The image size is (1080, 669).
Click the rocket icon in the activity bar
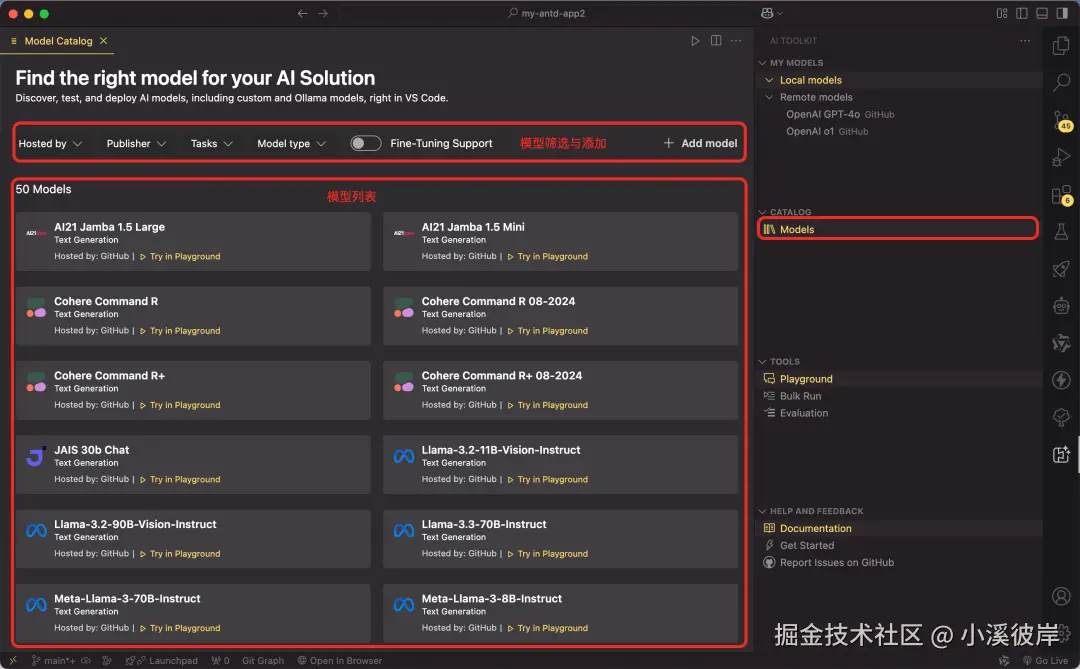(x=1061, y=269)
